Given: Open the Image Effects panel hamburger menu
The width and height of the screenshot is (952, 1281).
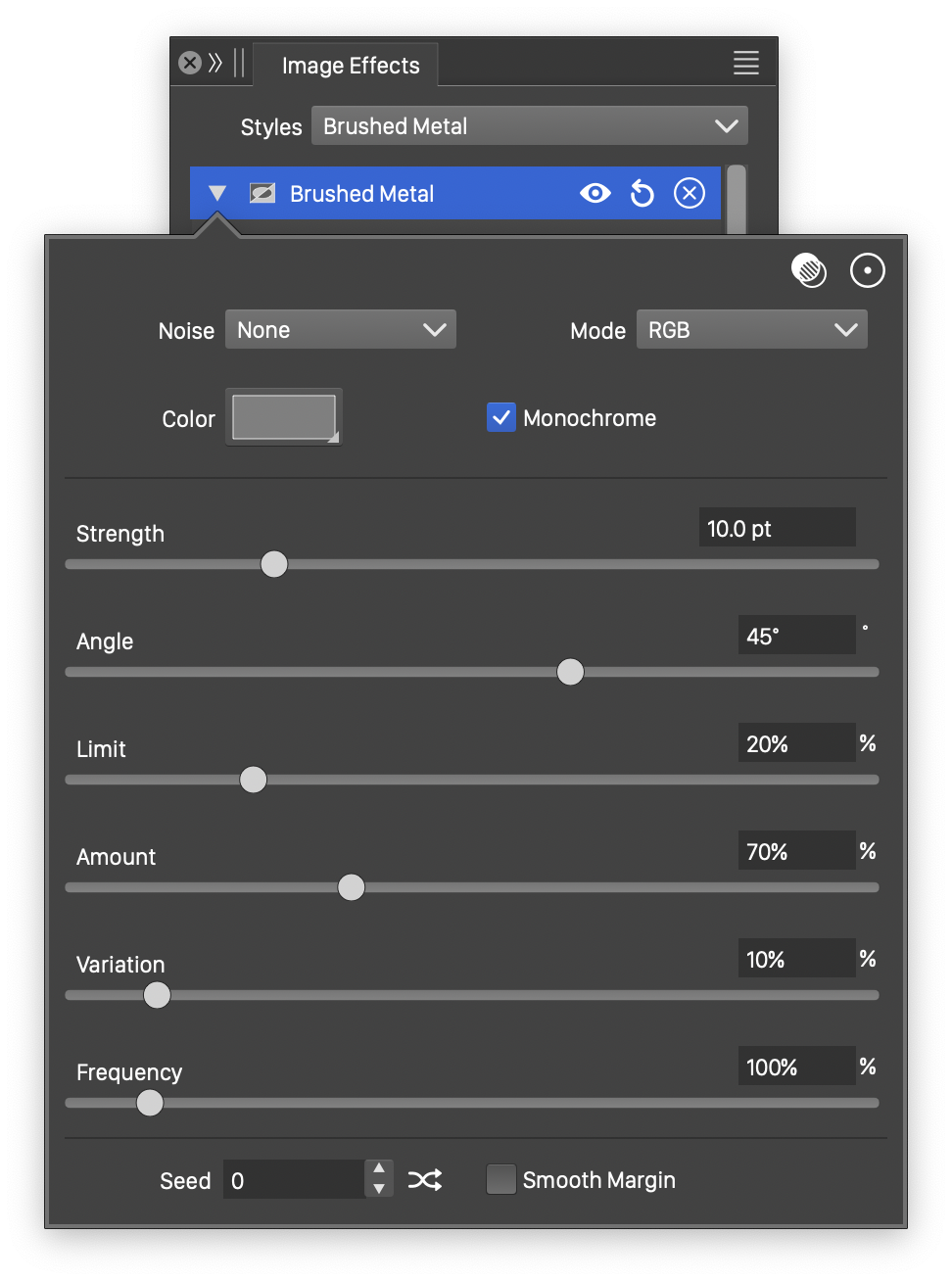Looking at the screenshot, I should 746,64.
